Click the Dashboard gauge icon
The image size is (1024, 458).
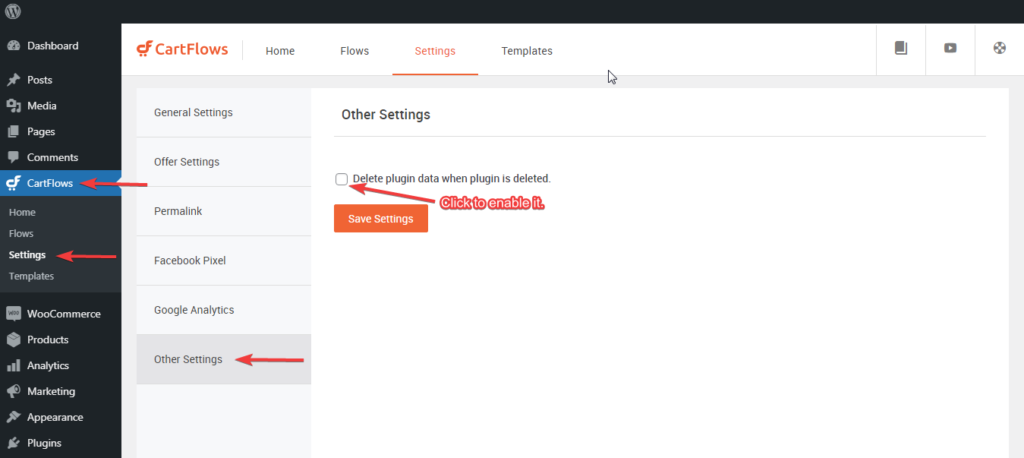tap(13, 46)
